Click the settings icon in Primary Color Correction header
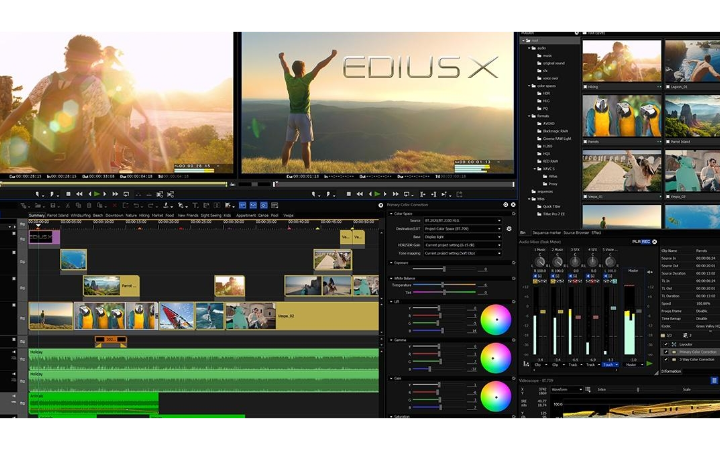The image size is (720, 450). 504,204
